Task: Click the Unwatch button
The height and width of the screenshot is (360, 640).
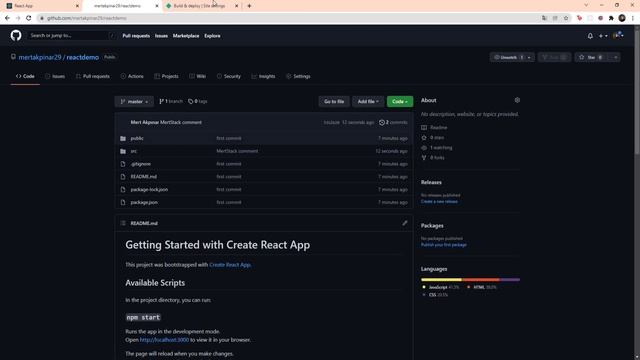Action: (x=508, y=57)
